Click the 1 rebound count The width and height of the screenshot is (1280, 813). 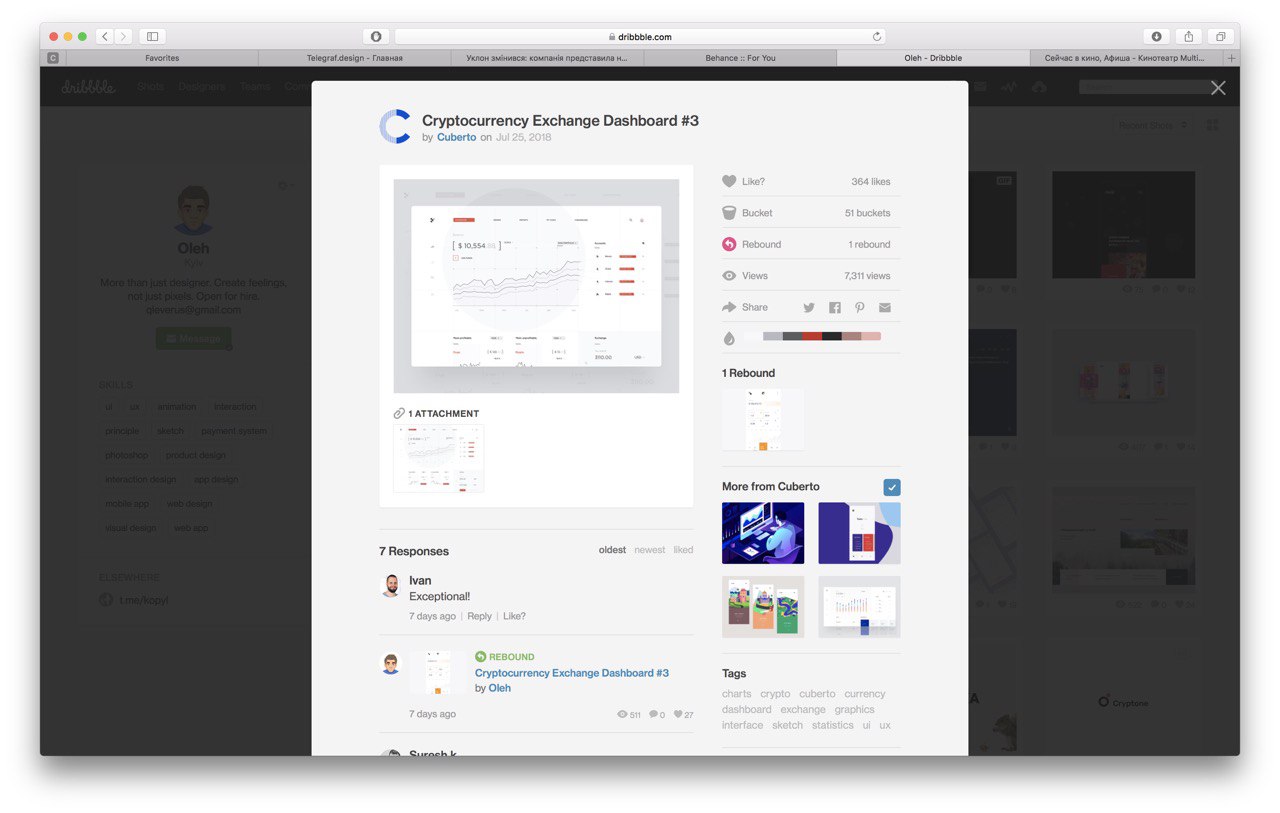[869, 244]
